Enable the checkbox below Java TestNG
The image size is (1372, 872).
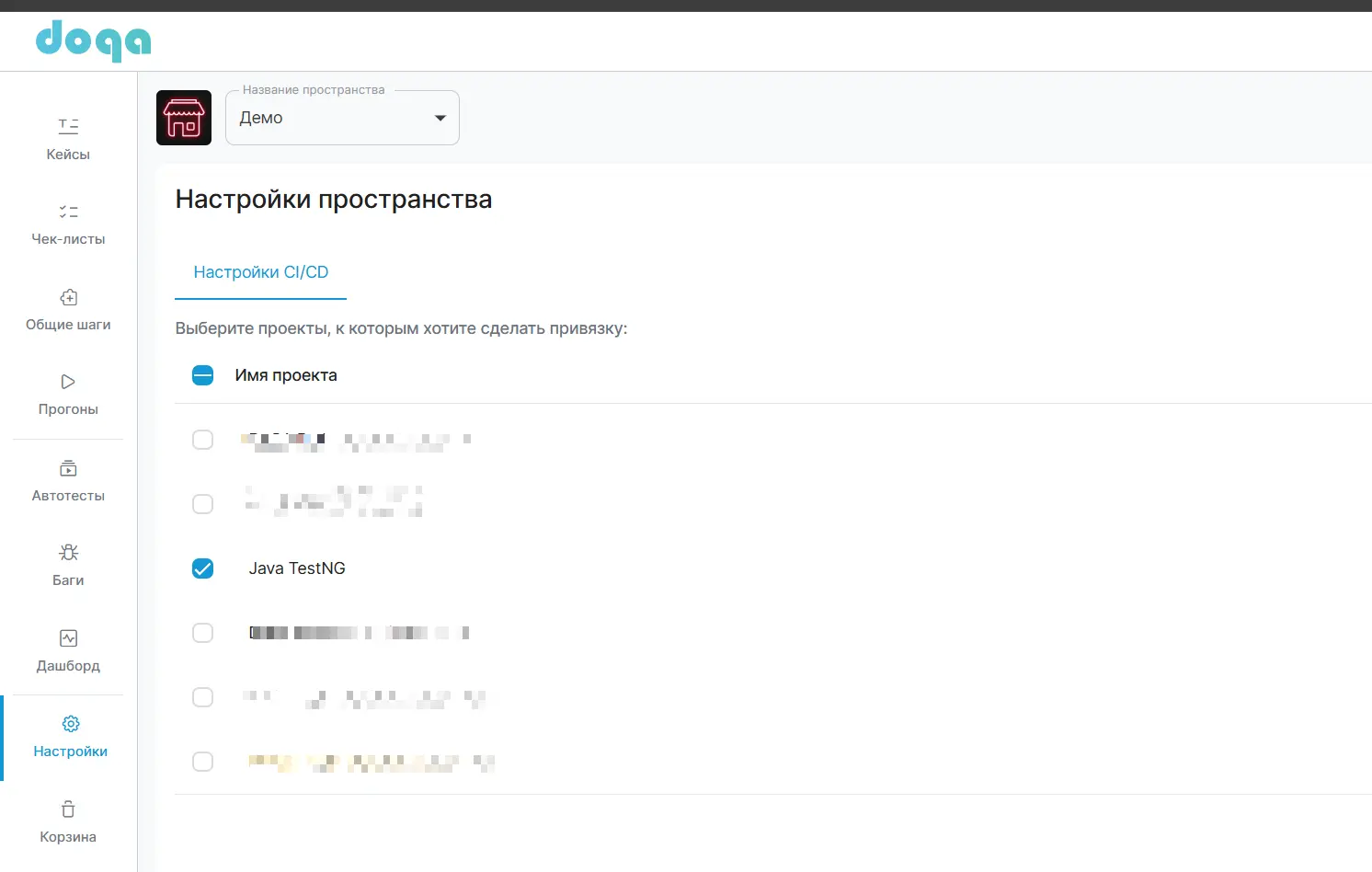click(x=202, y=632)
